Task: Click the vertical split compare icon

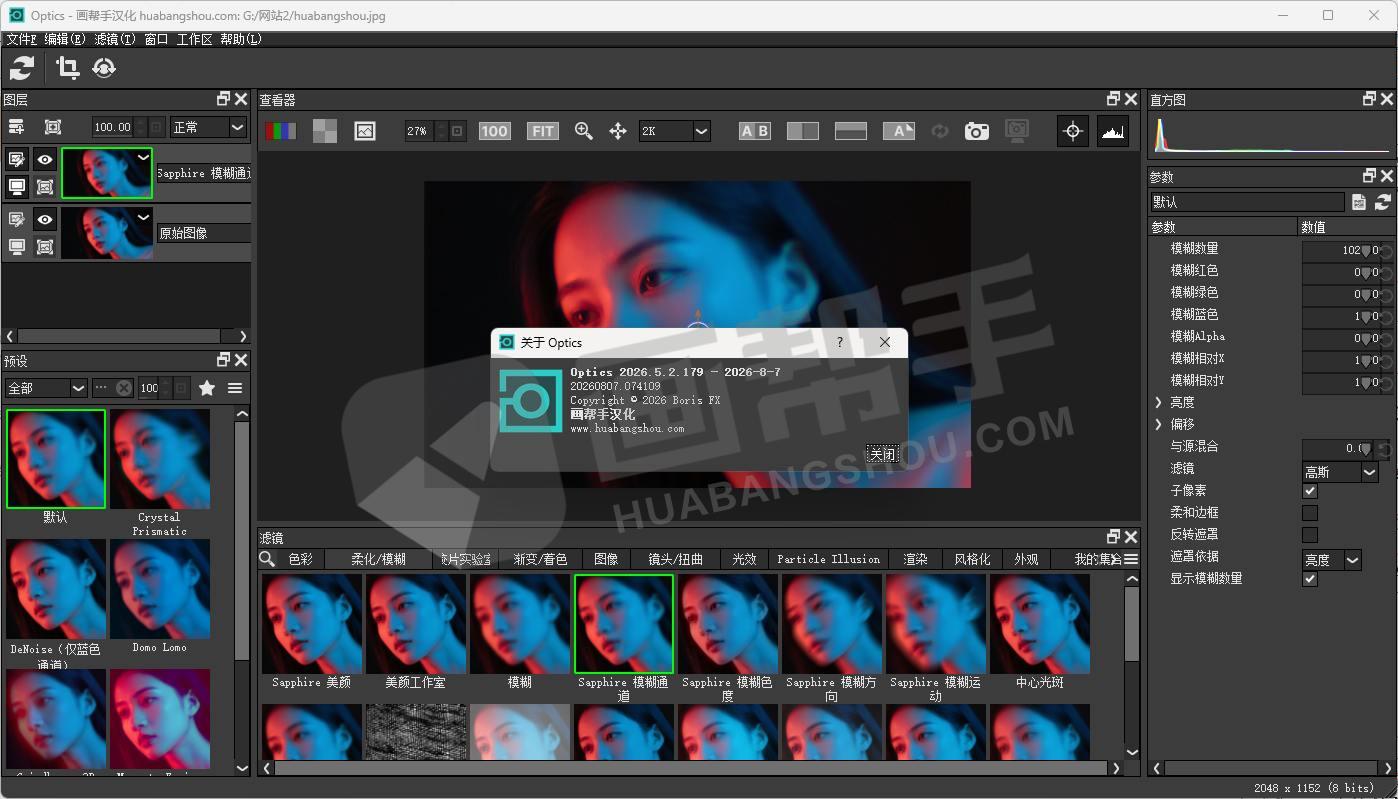Action: click(x=803, y=131)
